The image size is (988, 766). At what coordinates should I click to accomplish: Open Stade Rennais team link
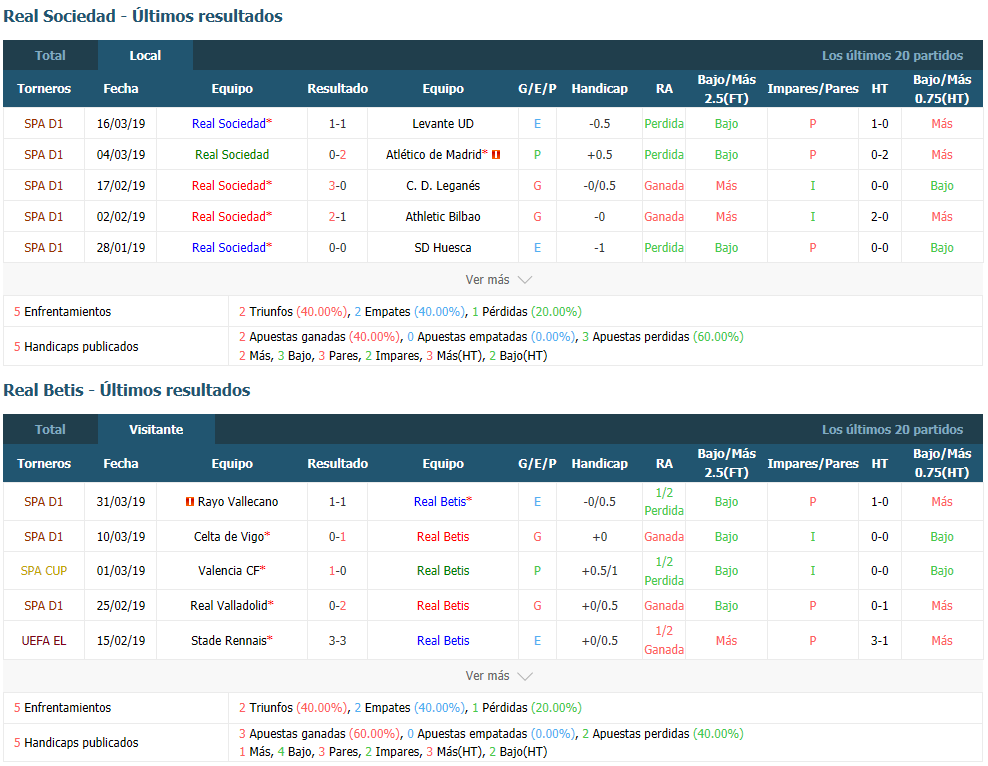(229, 641)
